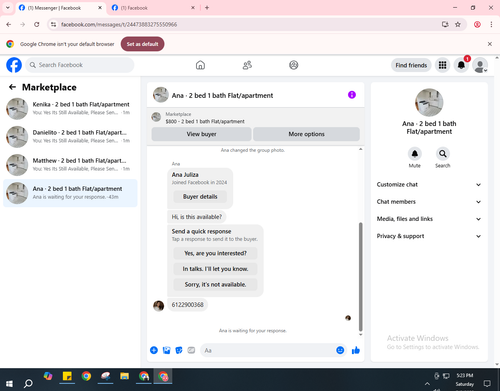Viewport: 500px width, 391px height.
Task: Open Matthew apartment conversation
Action: [70, 165]
